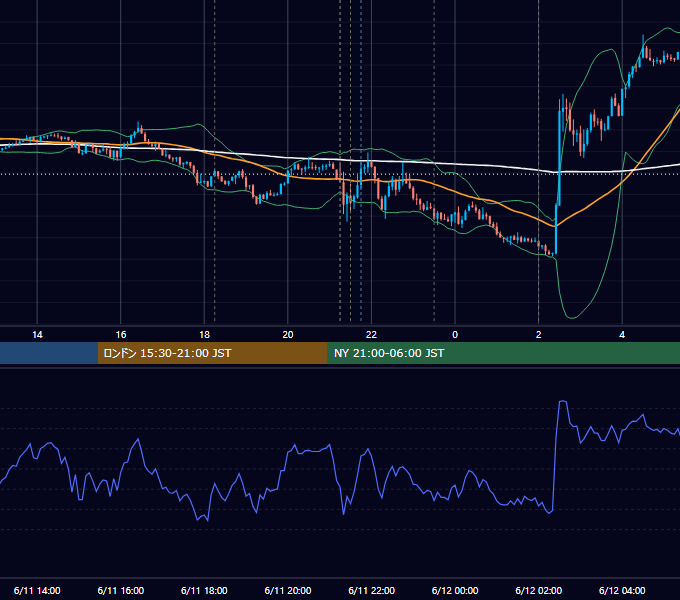
Task: Click the 2 hour label on price chart
Action: 539,335
